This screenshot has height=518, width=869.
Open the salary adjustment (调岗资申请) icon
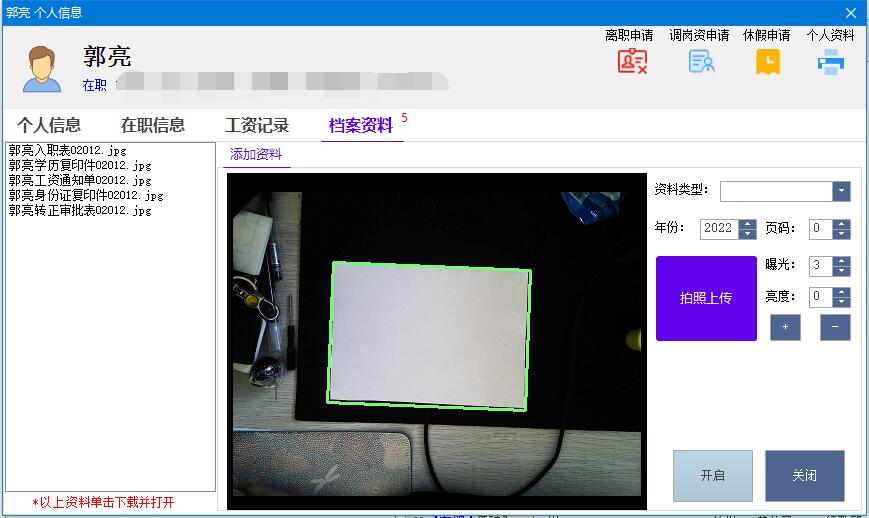[701, 62]
